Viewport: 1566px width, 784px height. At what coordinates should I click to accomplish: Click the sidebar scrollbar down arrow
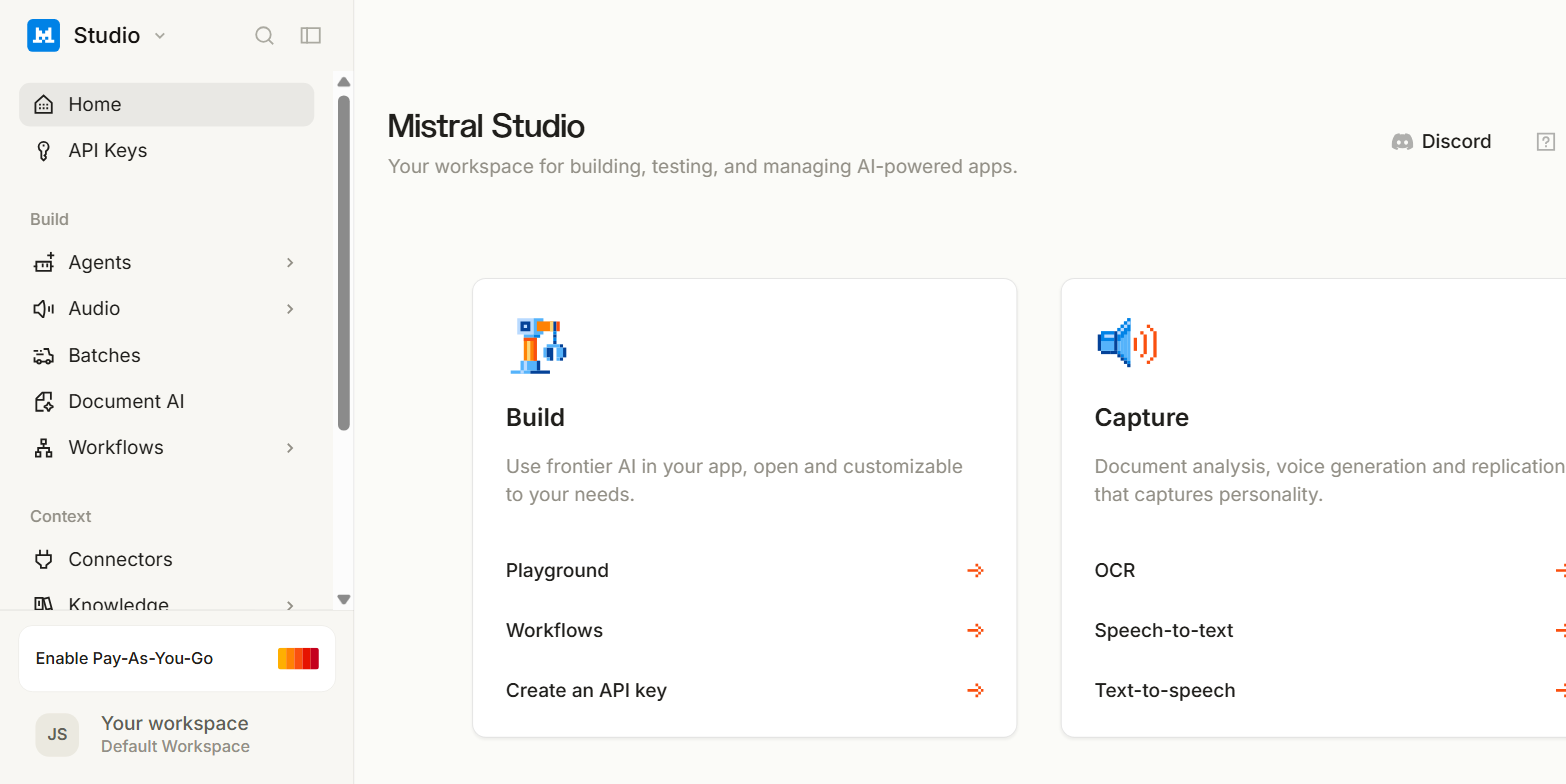click(x=344, y=600)
